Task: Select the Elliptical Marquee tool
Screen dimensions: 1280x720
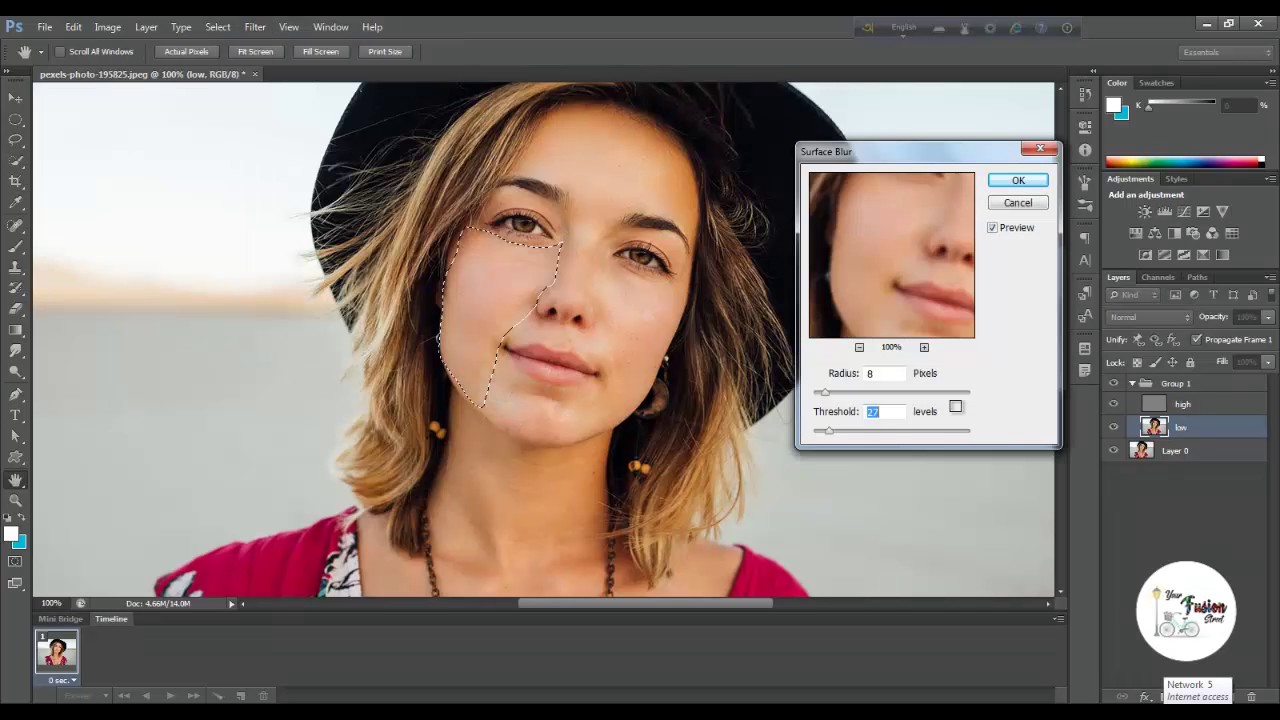Action: pyautogui.click(x=16, y=119)
